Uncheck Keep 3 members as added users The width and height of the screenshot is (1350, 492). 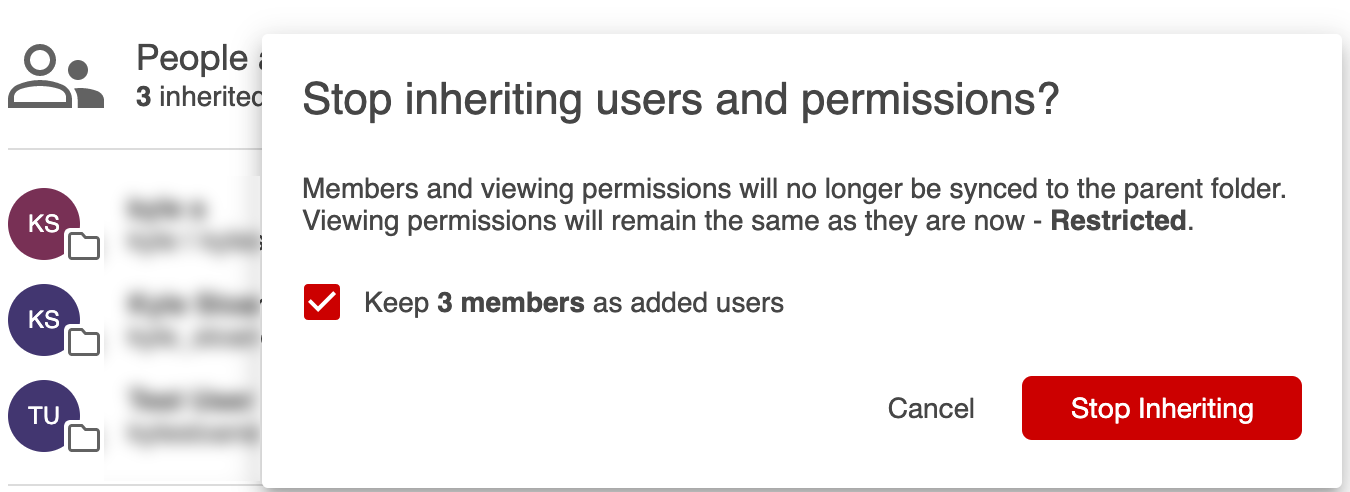coord(322,302)
